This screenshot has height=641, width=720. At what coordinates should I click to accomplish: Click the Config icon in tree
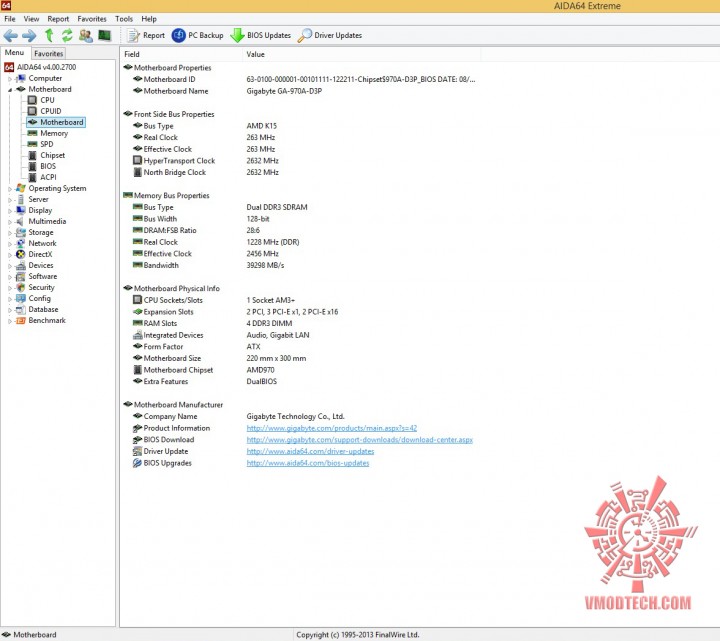click(21, 298)
